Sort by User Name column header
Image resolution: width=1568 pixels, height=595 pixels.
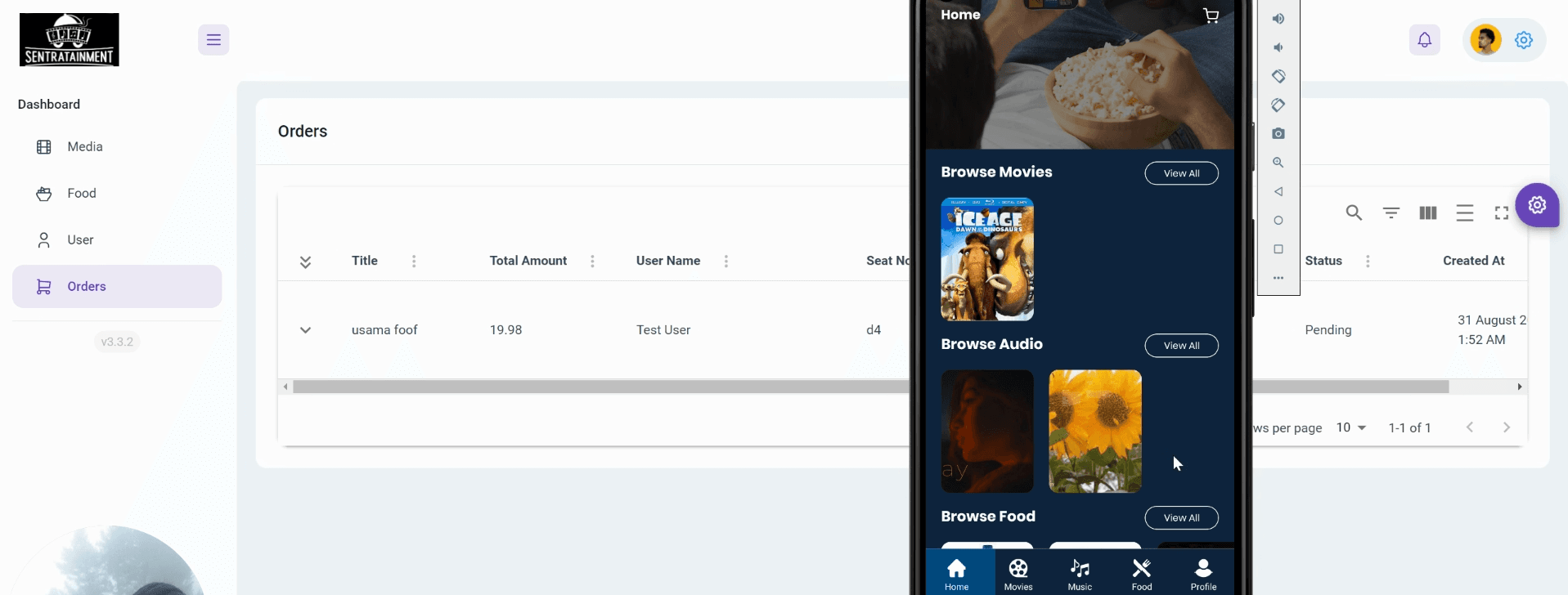[668, 261]
